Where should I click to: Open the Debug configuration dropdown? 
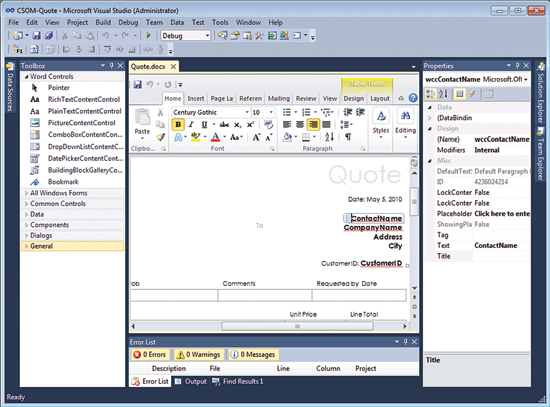(207, 36)
